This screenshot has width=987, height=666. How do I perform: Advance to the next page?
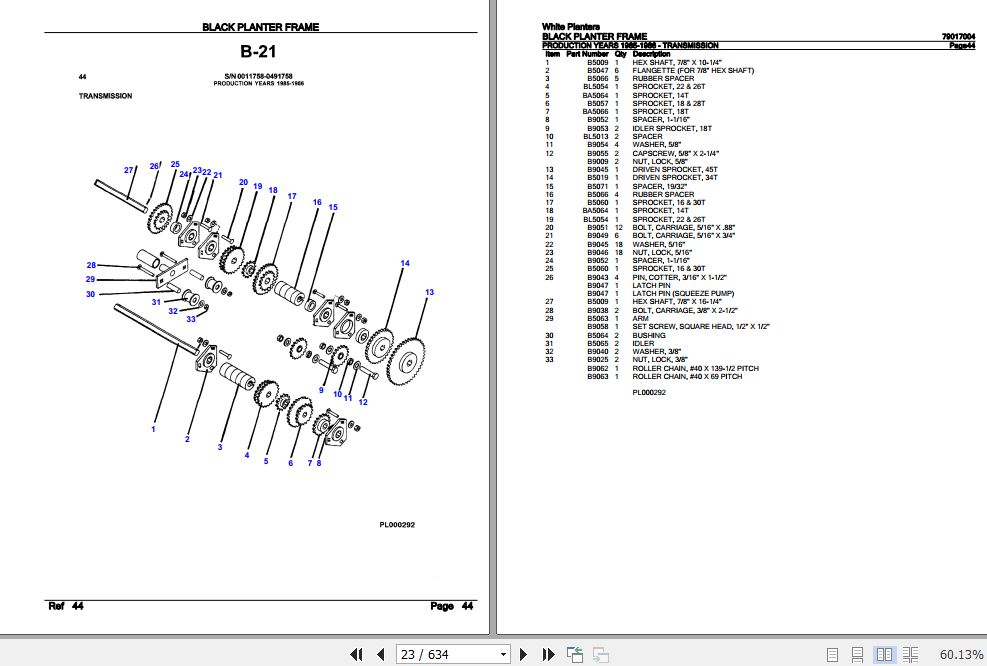click(524, 654)
